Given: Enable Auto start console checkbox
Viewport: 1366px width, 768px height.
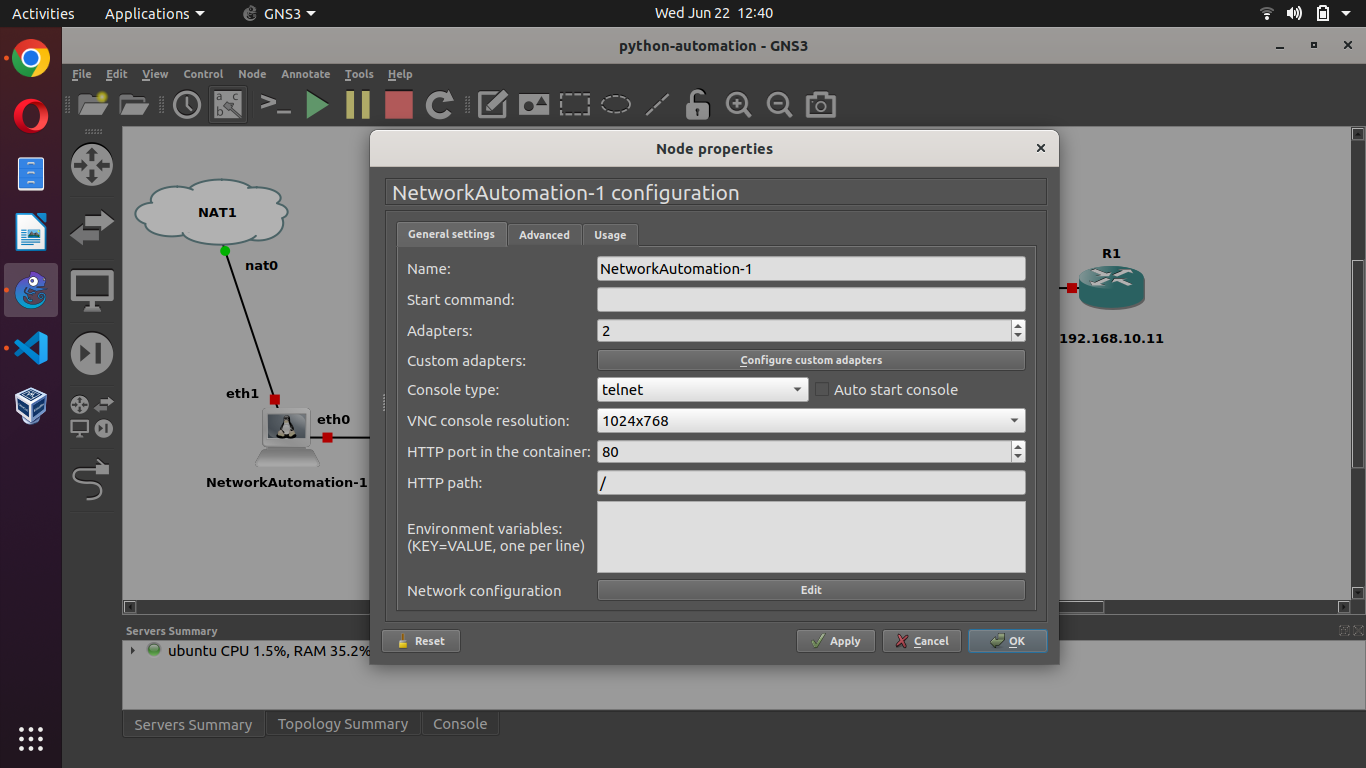Looking at the screenshot, I should tap(823, 390).
